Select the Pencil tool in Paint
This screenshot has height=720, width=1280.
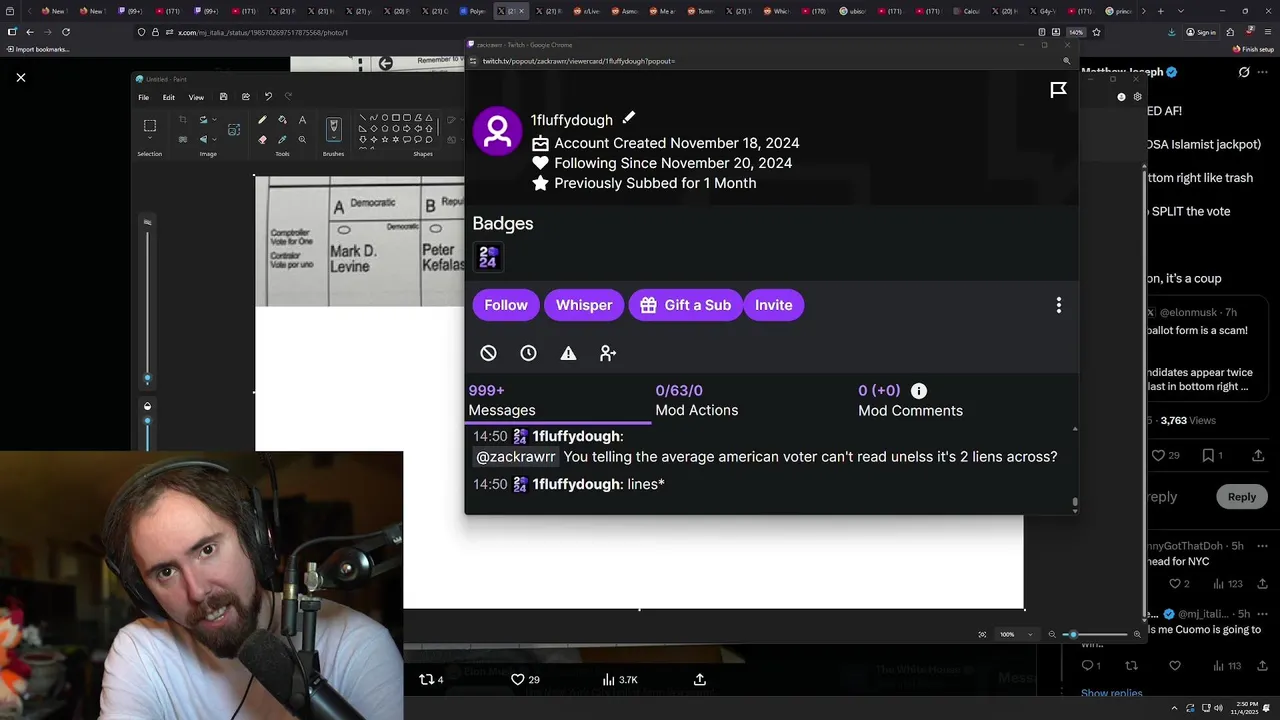point(262,120)
